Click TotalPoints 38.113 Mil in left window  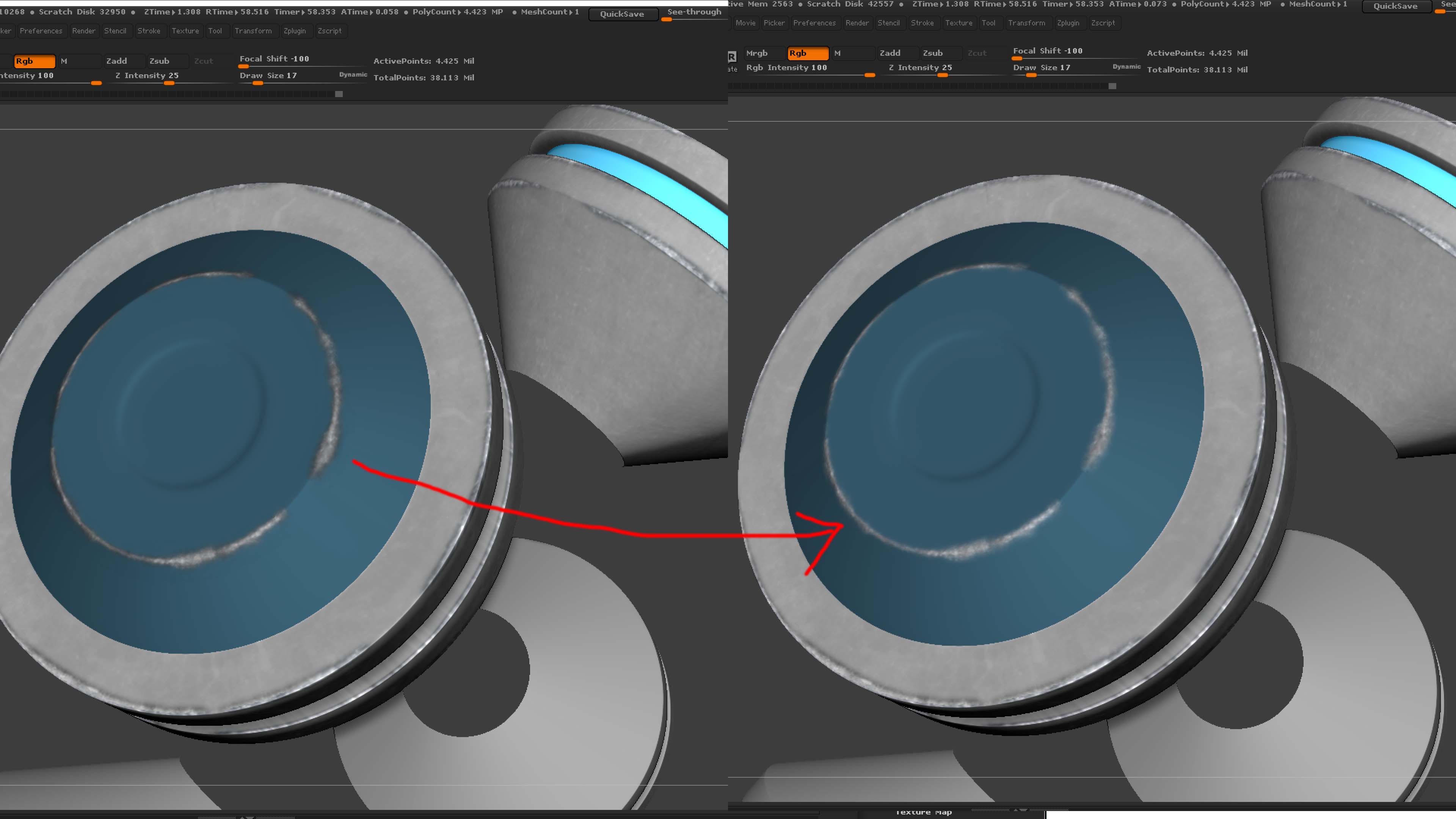424,78
